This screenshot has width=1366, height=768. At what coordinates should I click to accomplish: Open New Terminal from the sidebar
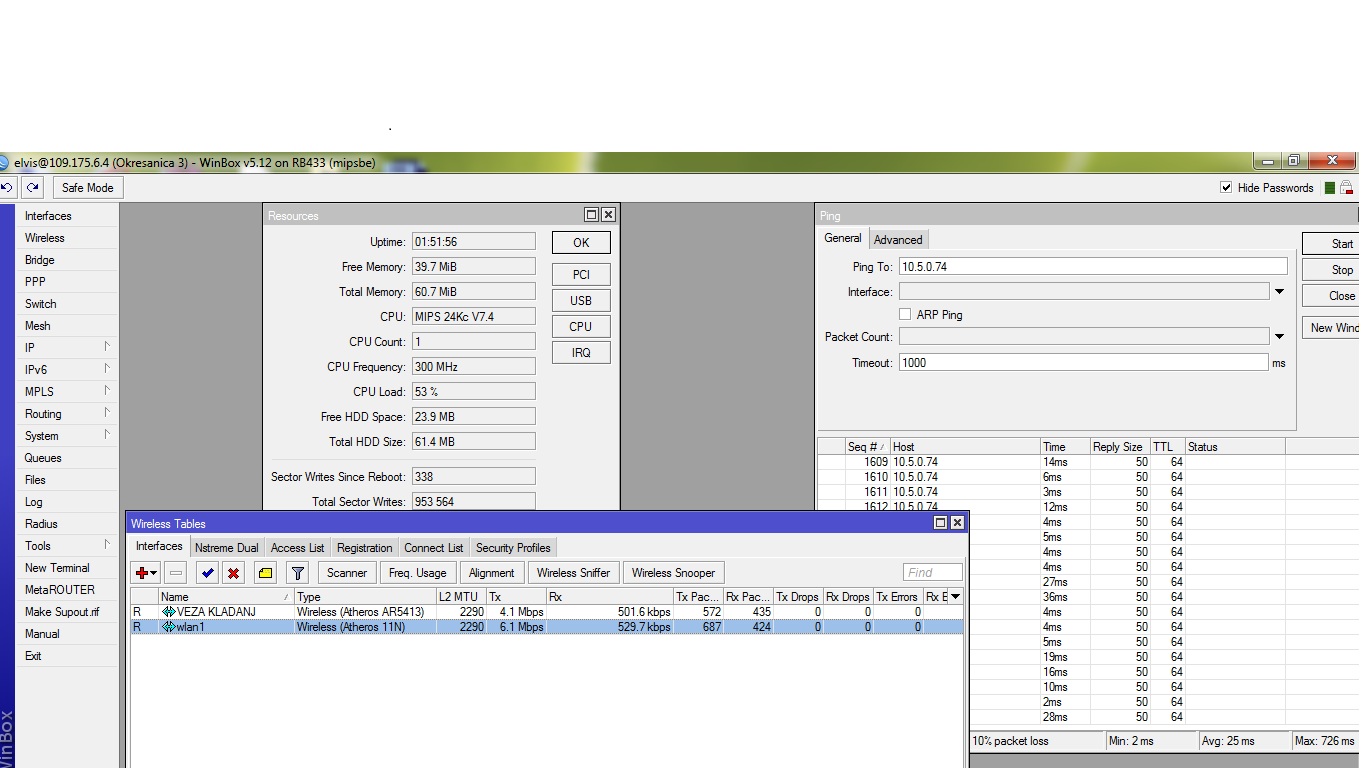(57, 568)
